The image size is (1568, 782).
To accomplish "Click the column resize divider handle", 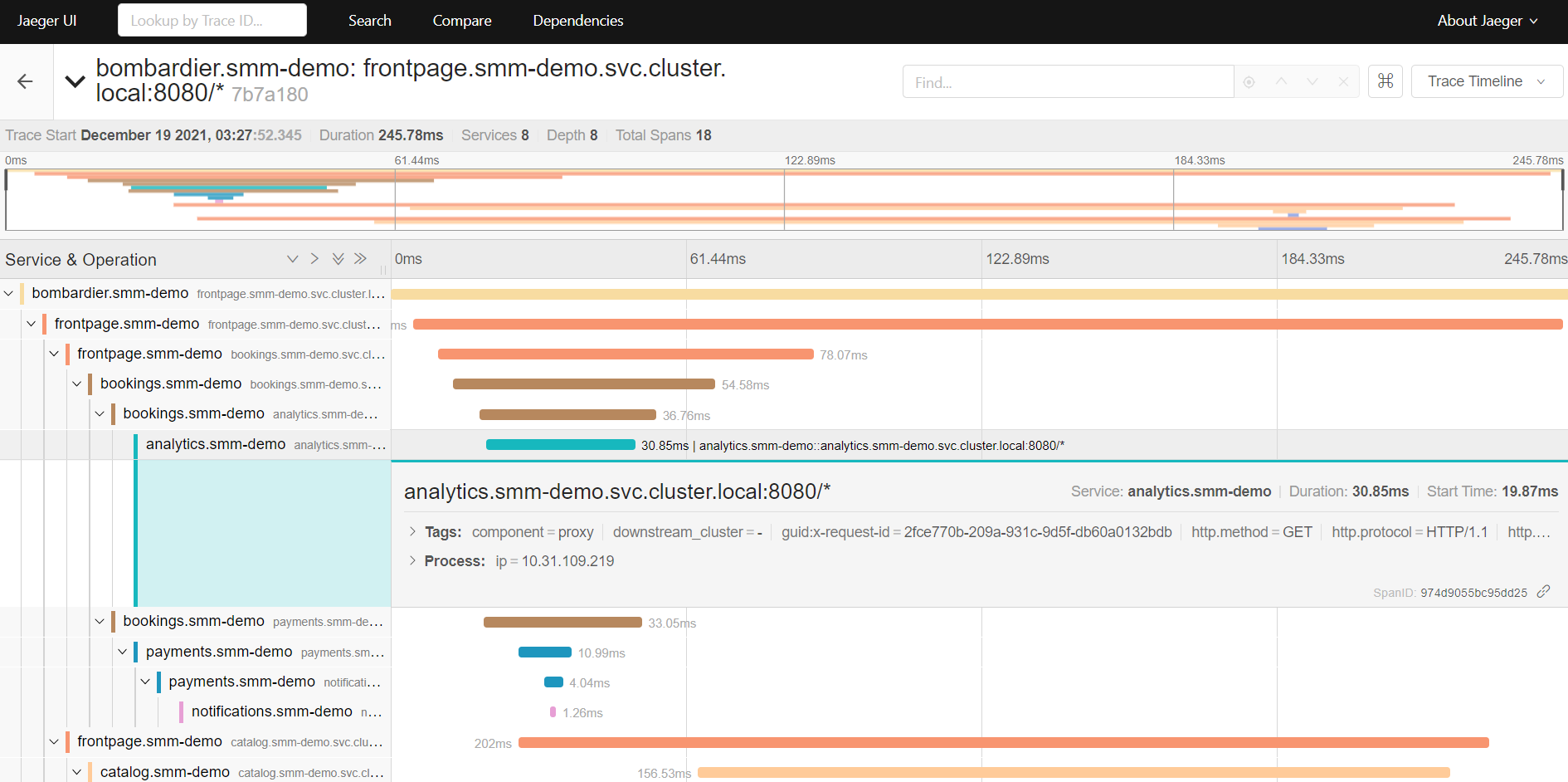I will (x=383, y=269).
